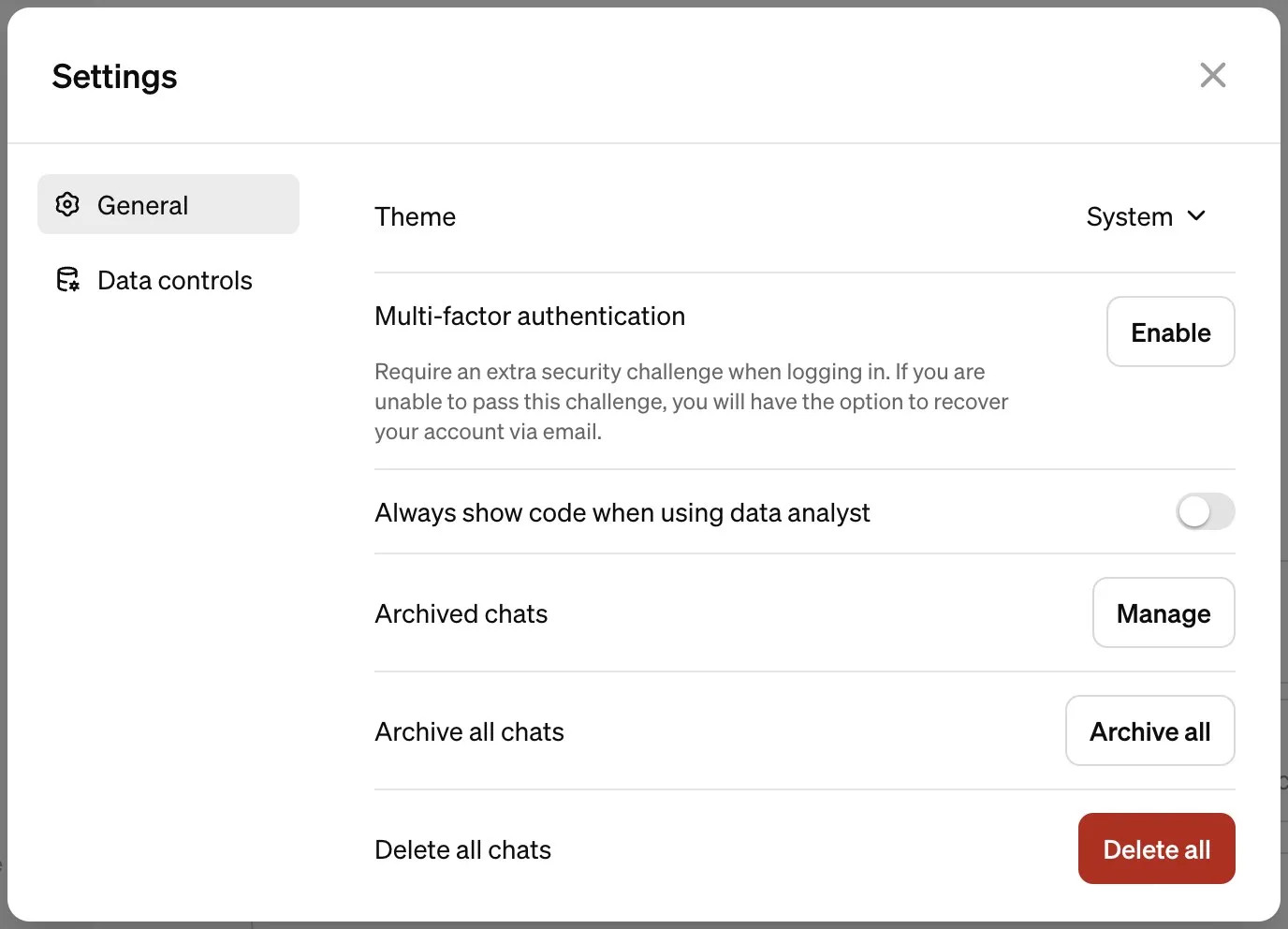
Task: Click the Settings heading text
Action: click(114, 77)
